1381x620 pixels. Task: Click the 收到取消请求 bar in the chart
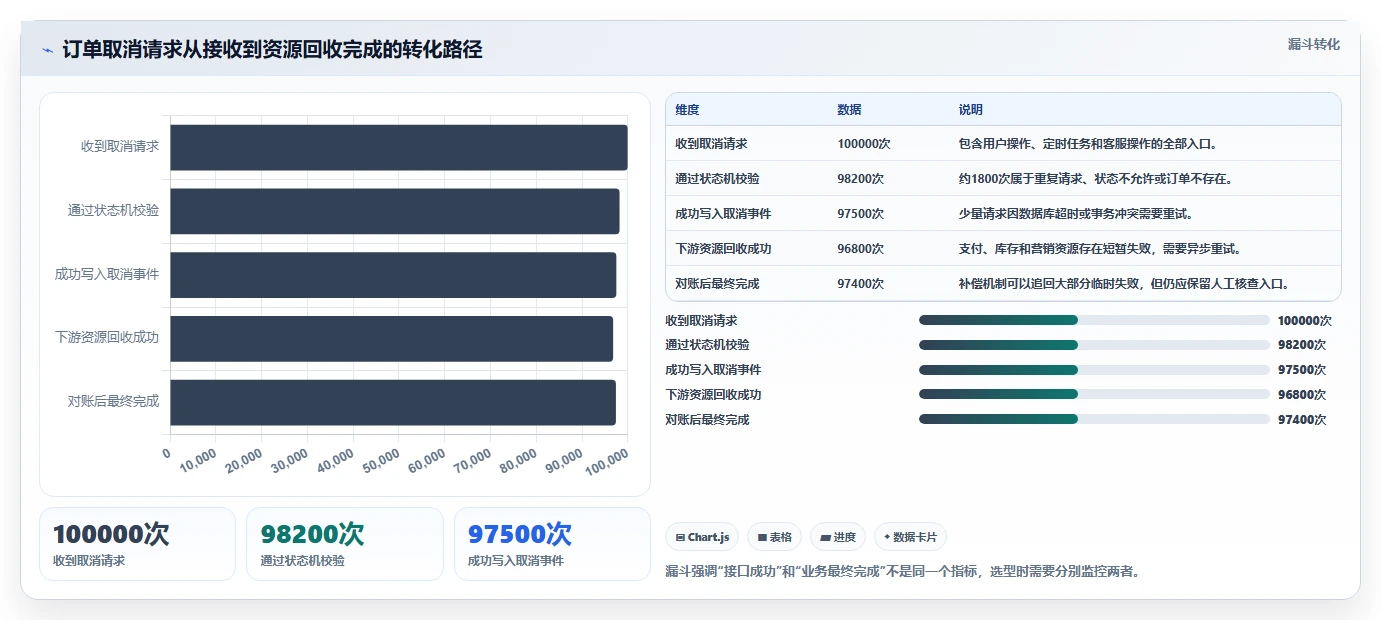coord(399,147)
